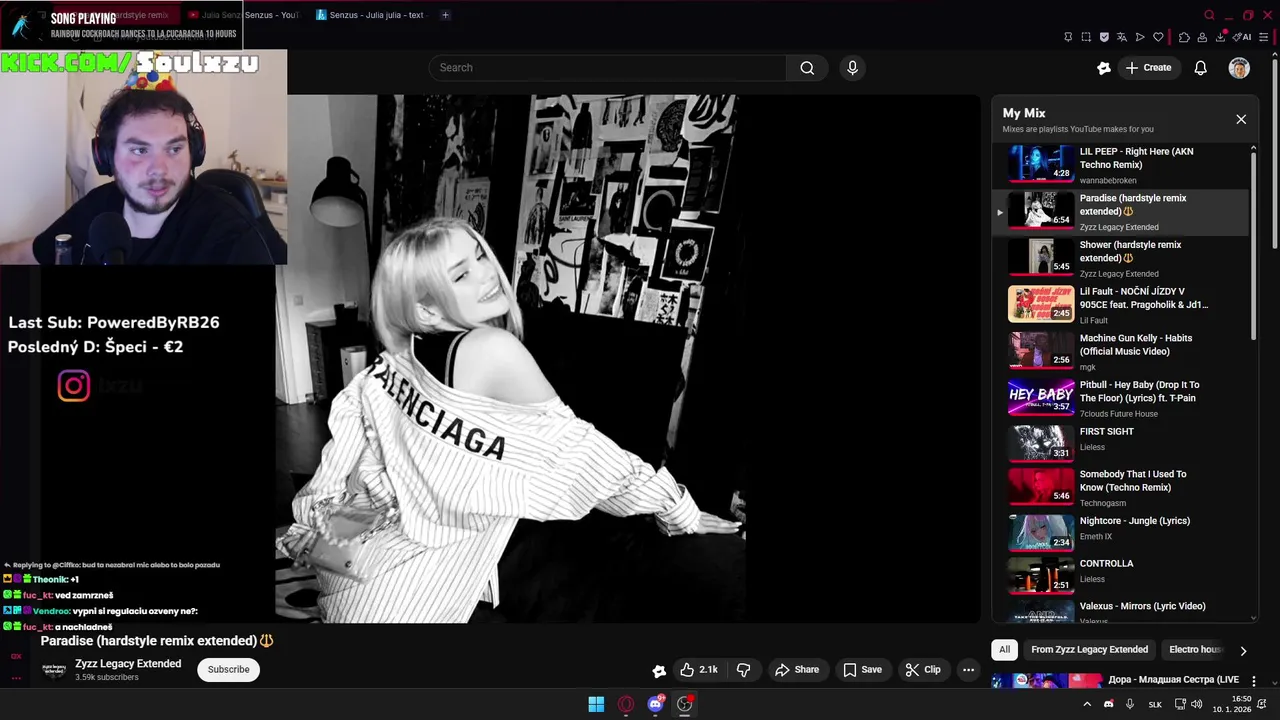This screenshot has width=1280, height=720.
Task: Click into the YouTube search field
Action: [608, 68]
